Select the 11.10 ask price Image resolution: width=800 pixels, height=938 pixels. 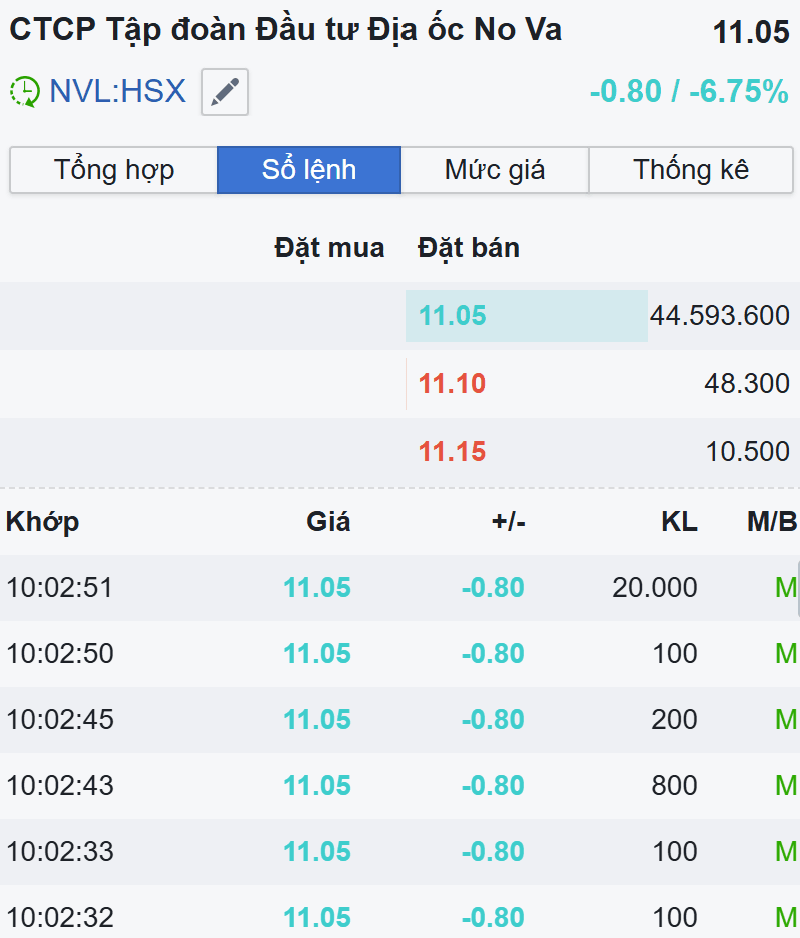[452, 383]
